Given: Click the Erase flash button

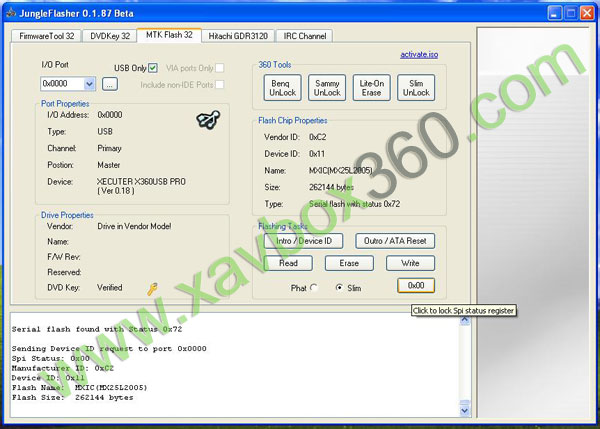Looking at the screenshot, I should pos(349,263).
